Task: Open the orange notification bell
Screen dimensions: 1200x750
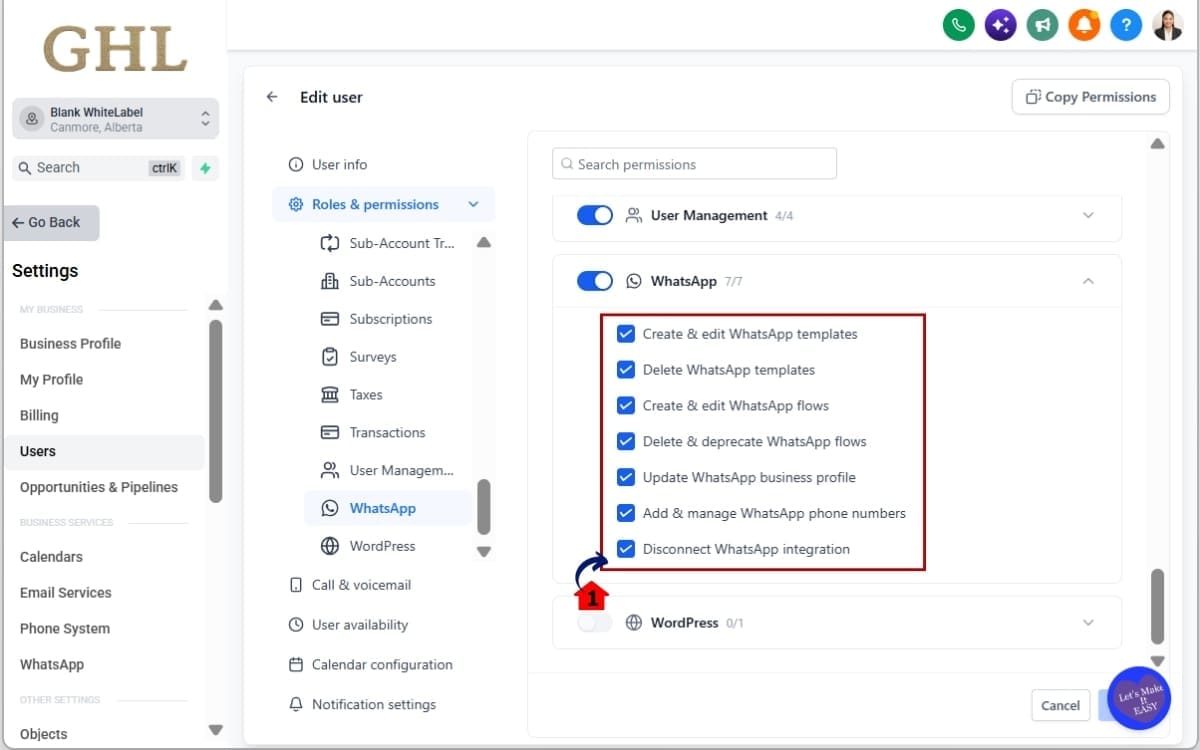Action: click(x=1084, y=25)
